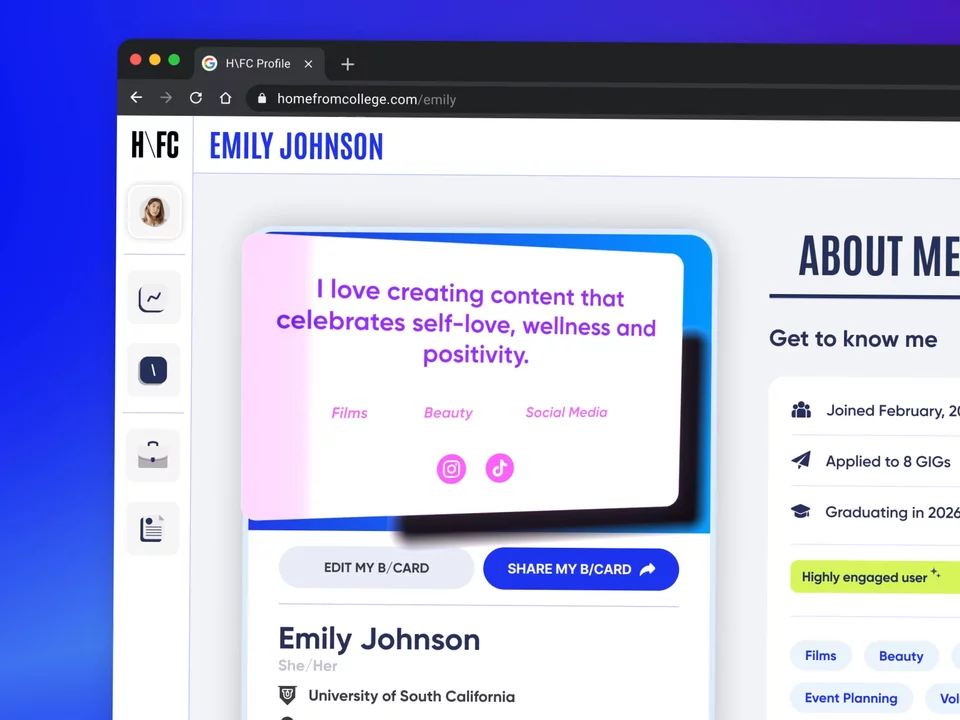Click the Films tag under About Me

pos(820,656)
